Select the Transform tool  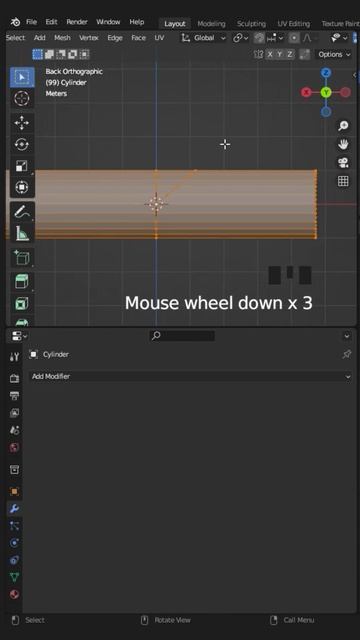(22, 187)
